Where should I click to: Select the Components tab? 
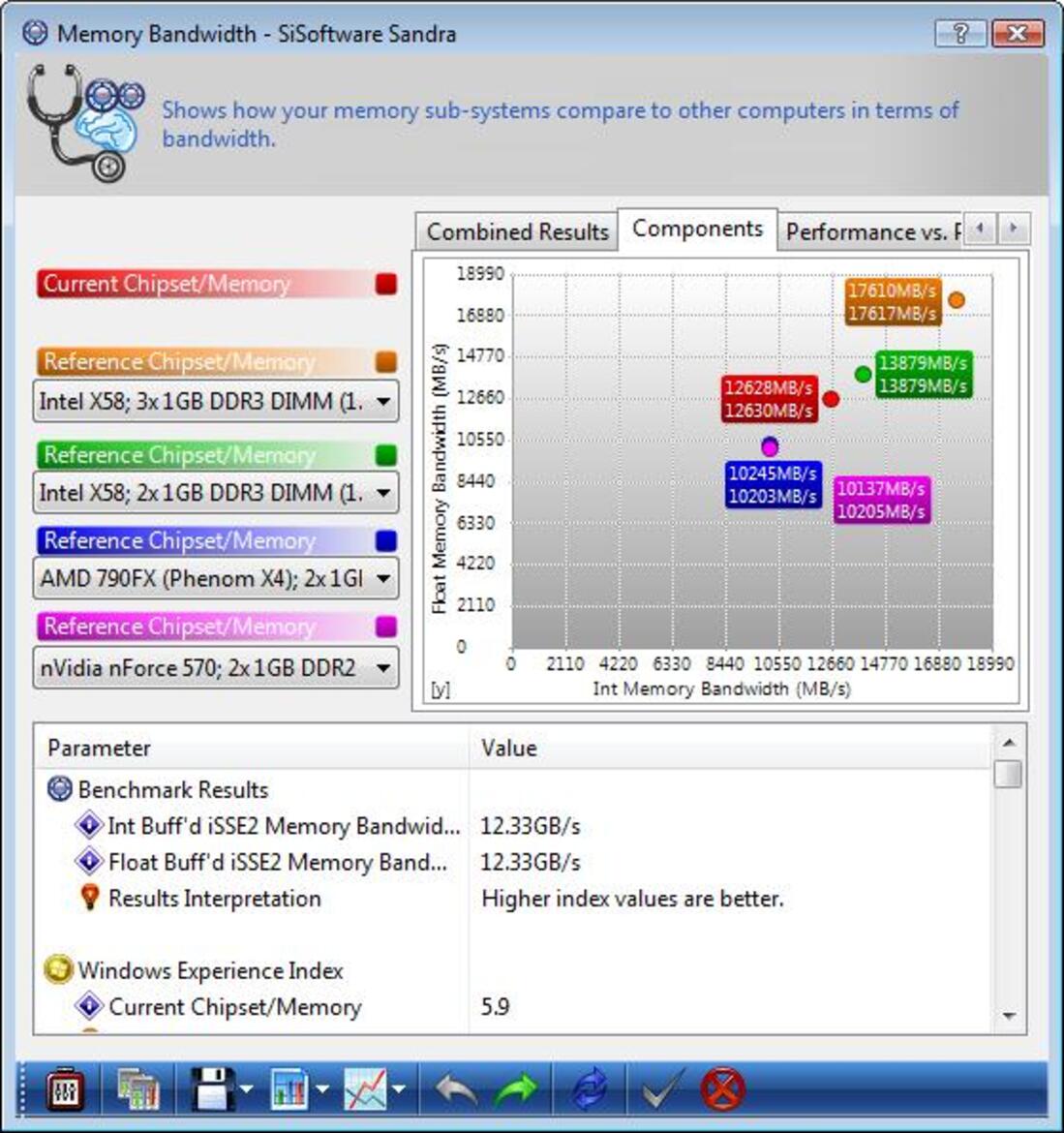(697, 230)
